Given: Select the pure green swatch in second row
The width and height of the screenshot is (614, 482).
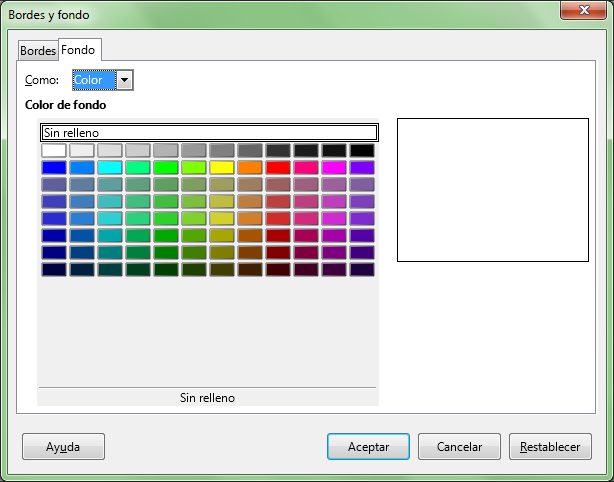Looking at the screenshot, I should 166,167.
